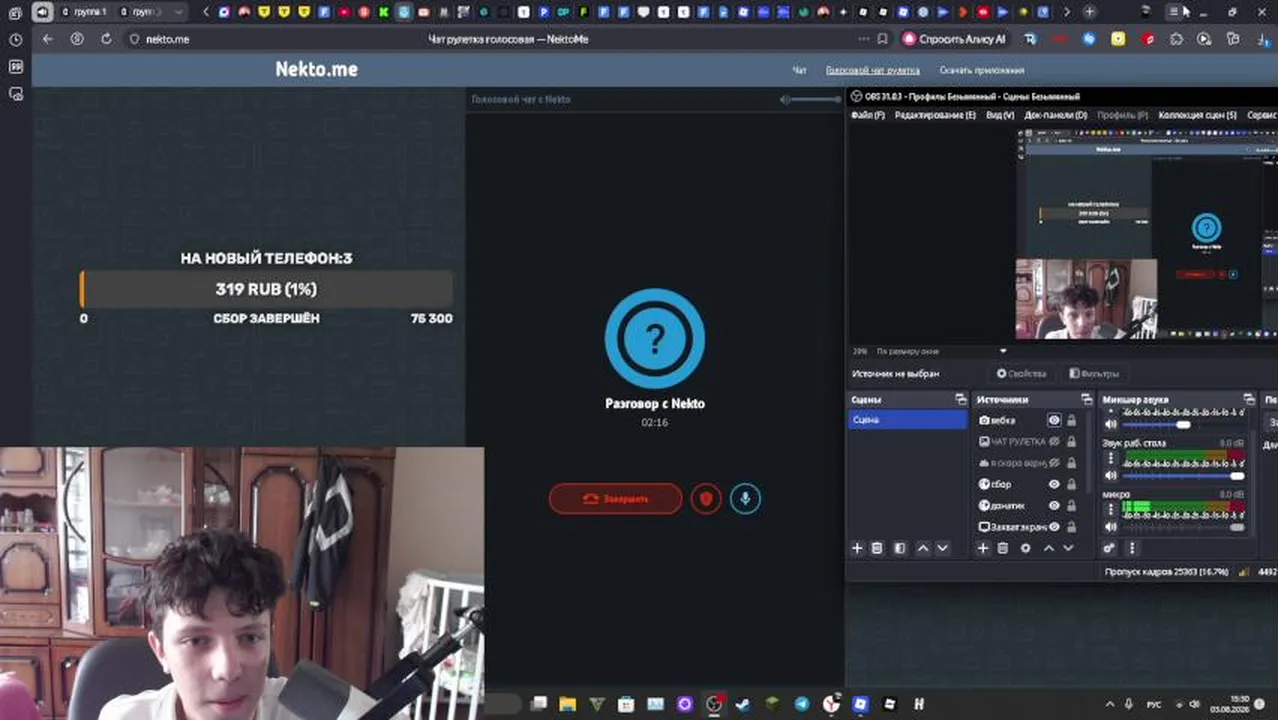
Task: Move scene up using the Сцены panel arrow
Action: click(923, 548)
